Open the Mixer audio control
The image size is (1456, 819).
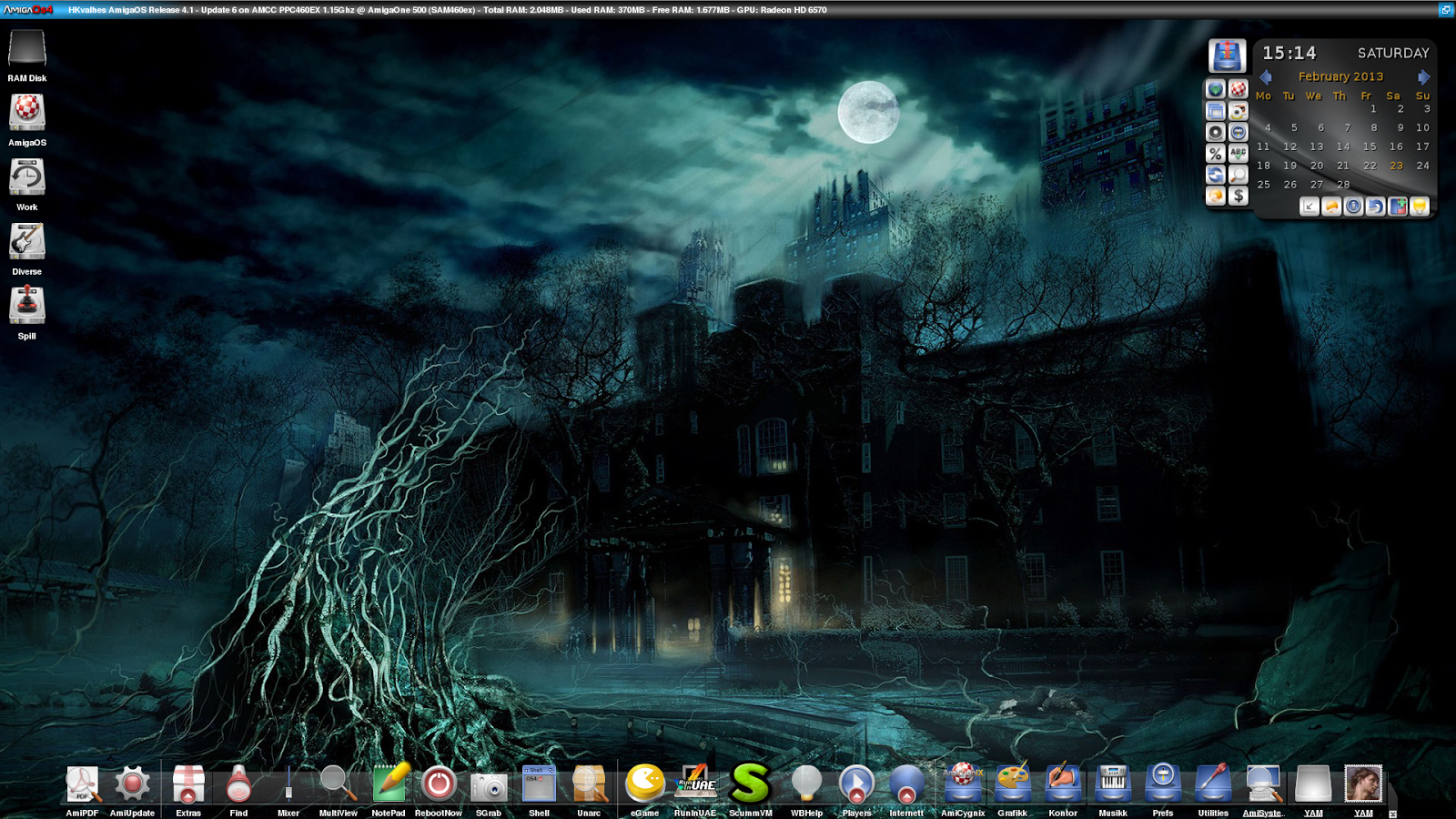pyautogui.click(x=288, y=784)
